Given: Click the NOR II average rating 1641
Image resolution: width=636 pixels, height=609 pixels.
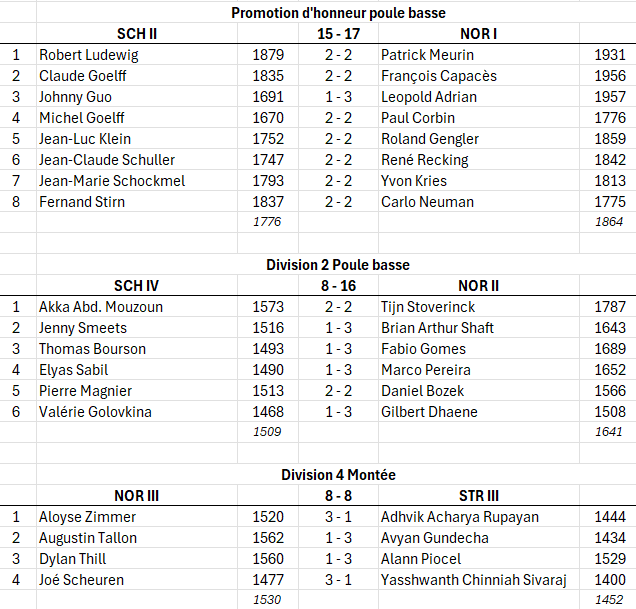Looking at the screenshot, I should (x=607, y=432).
